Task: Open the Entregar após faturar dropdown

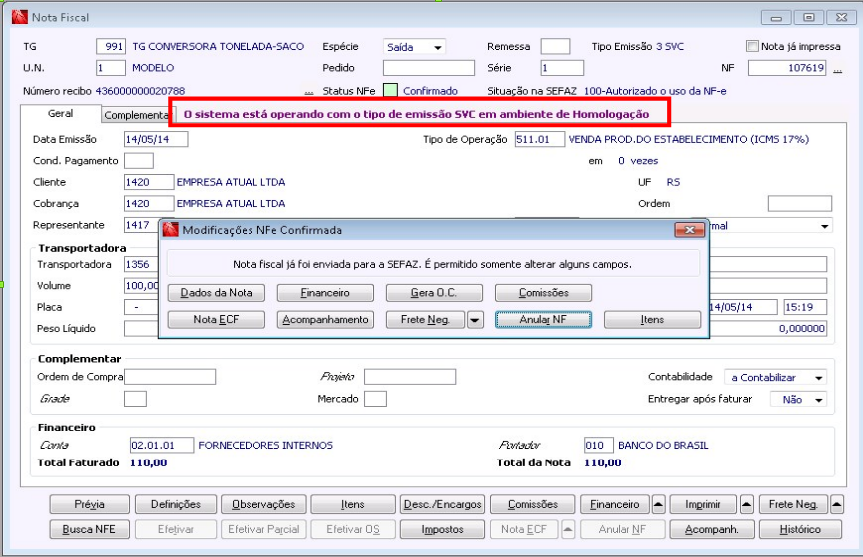Action: pos(818,400)
